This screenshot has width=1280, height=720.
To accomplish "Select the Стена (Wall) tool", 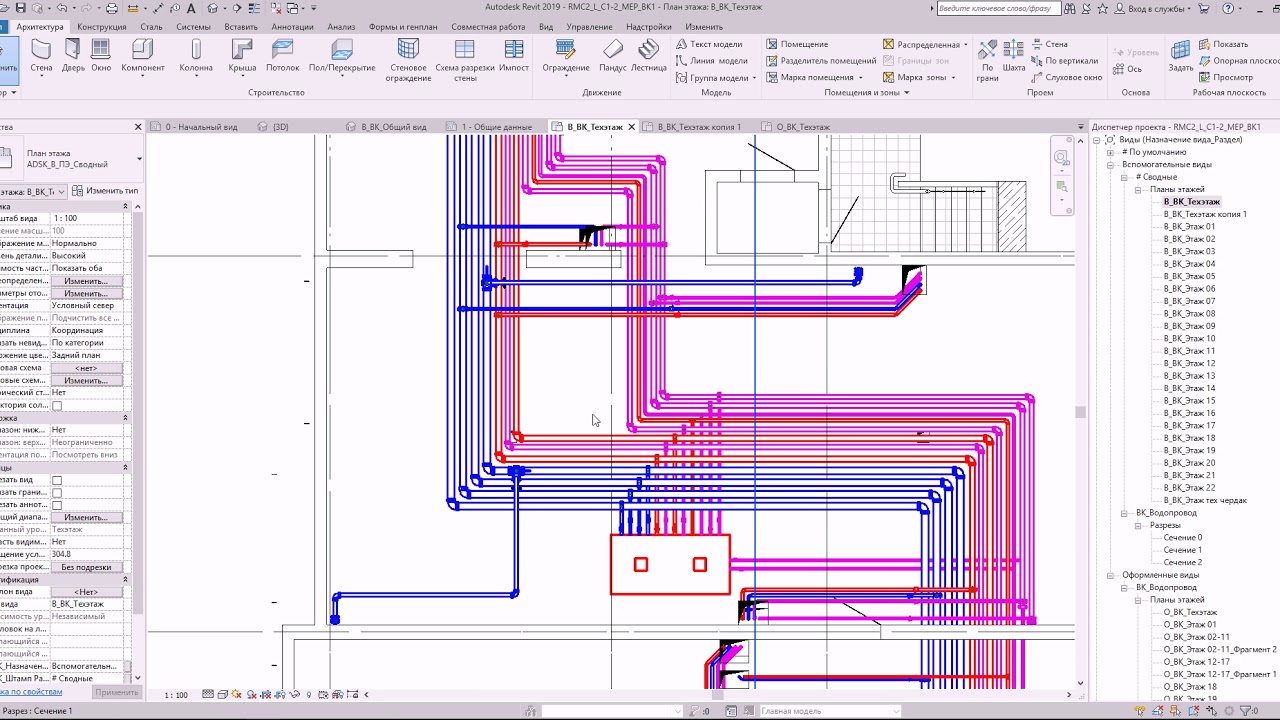I will click(41, 56).
